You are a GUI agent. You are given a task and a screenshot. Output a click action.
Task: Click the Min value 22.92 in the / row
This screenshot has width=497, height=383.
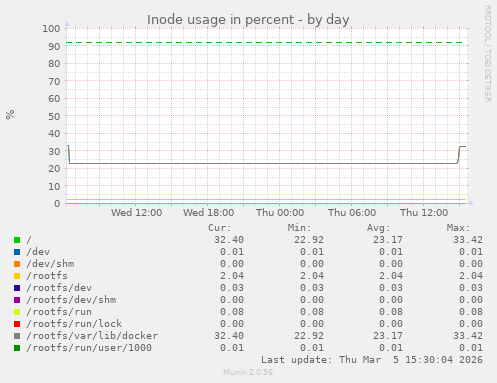309,240
